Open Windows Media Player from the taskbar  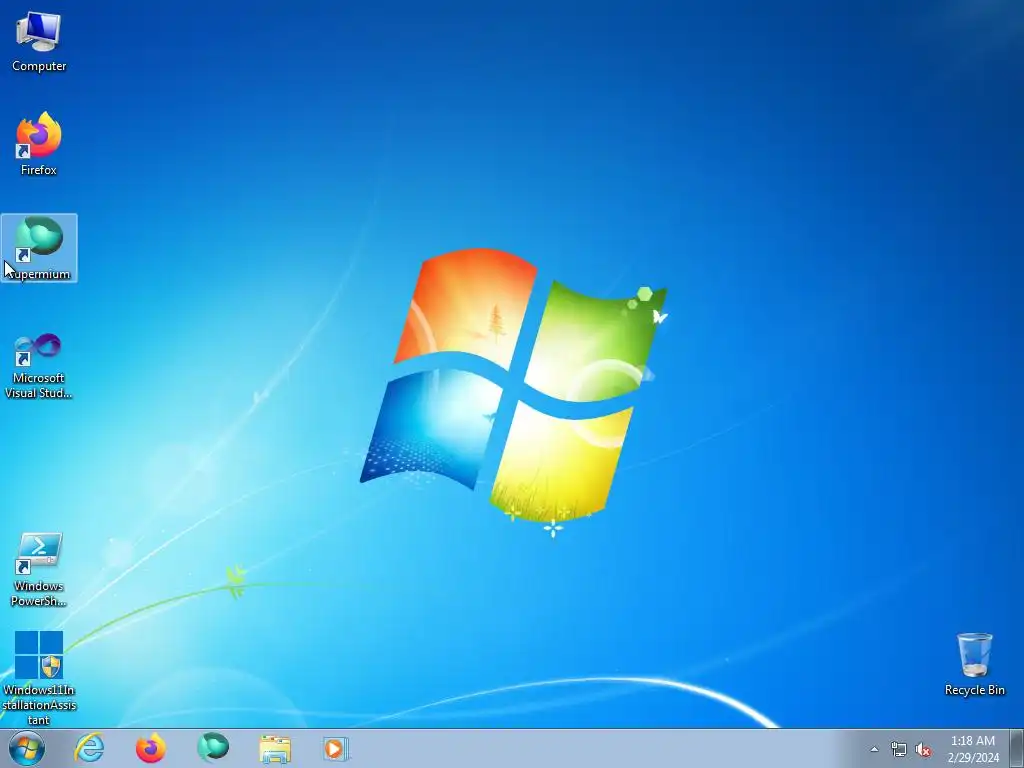[336, 748]
